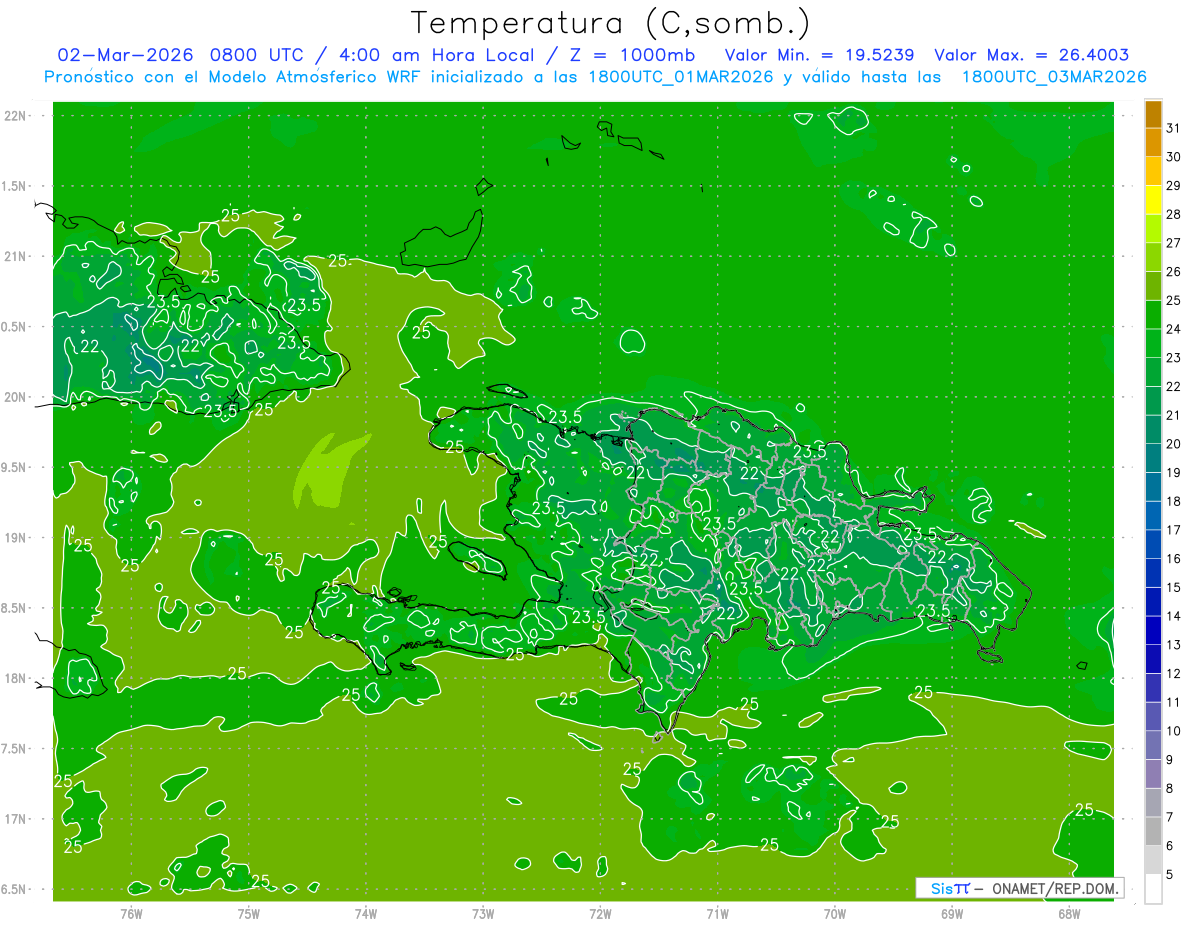Click the colorbar scale label "13"
The width and height of the screenshot is (1200, 927).
[1174, 645]
